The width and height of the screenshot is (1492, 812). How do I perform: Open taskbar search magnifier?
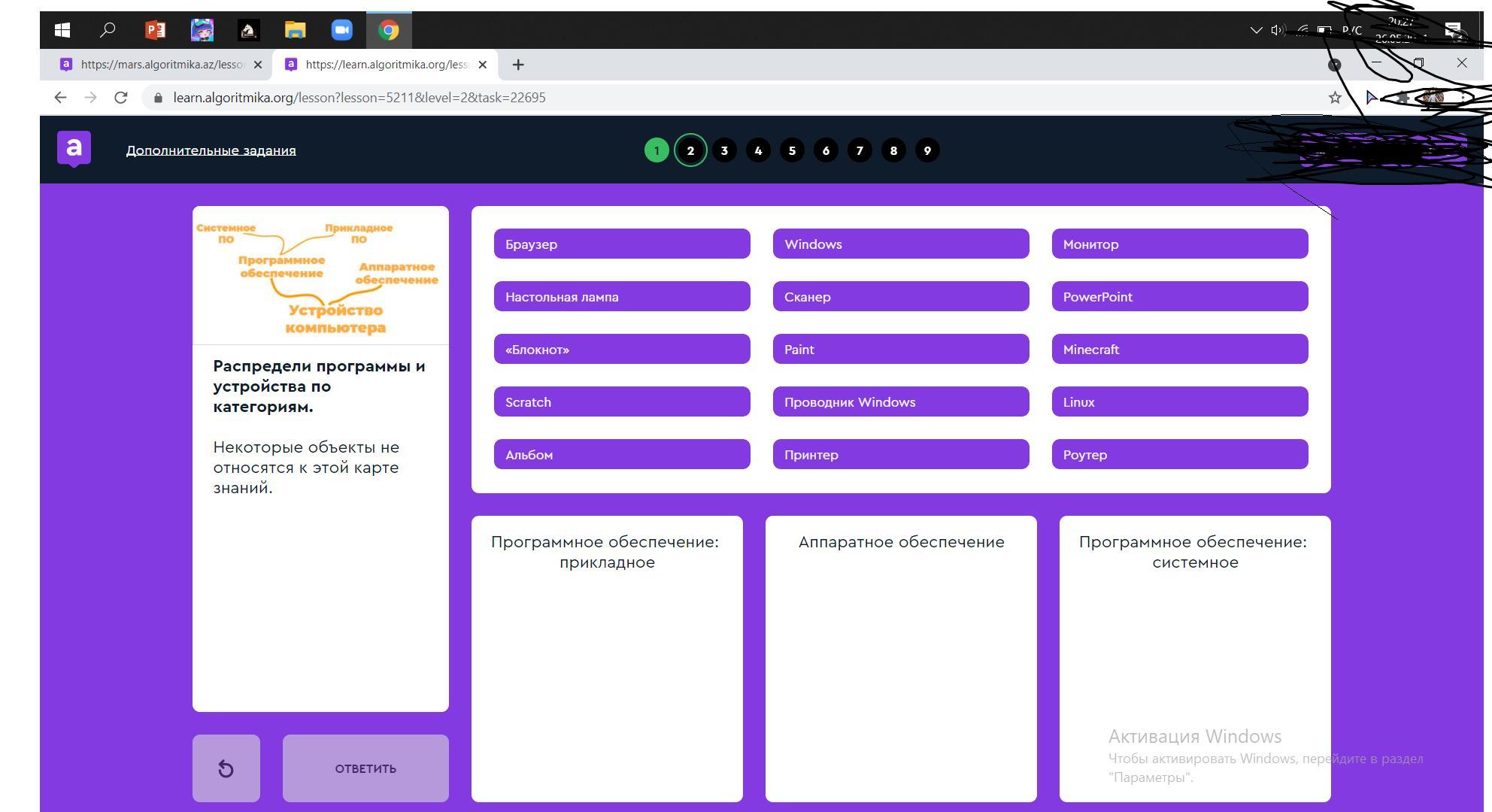[x=108, y=30]
